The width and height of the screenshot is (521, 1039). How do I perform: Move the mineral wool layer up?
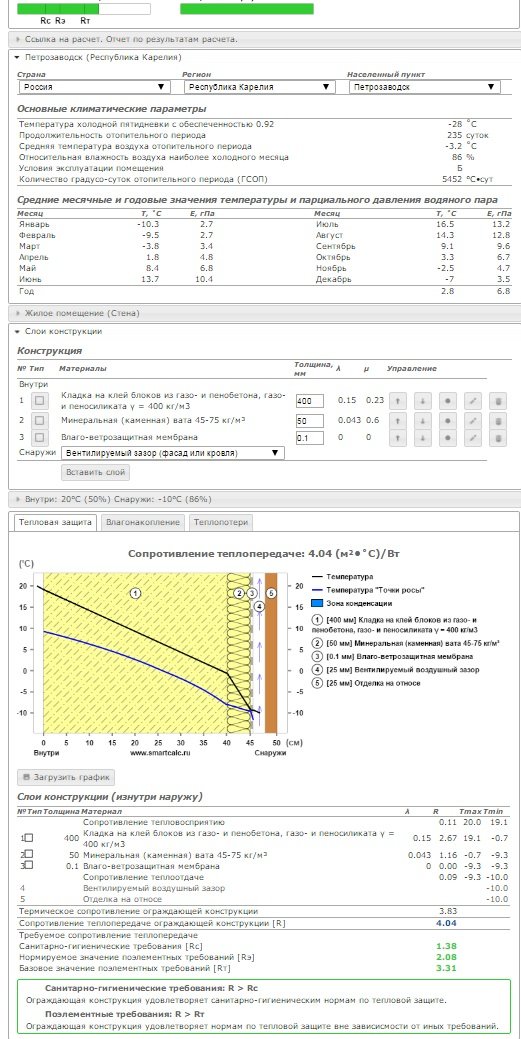(398, 420)
